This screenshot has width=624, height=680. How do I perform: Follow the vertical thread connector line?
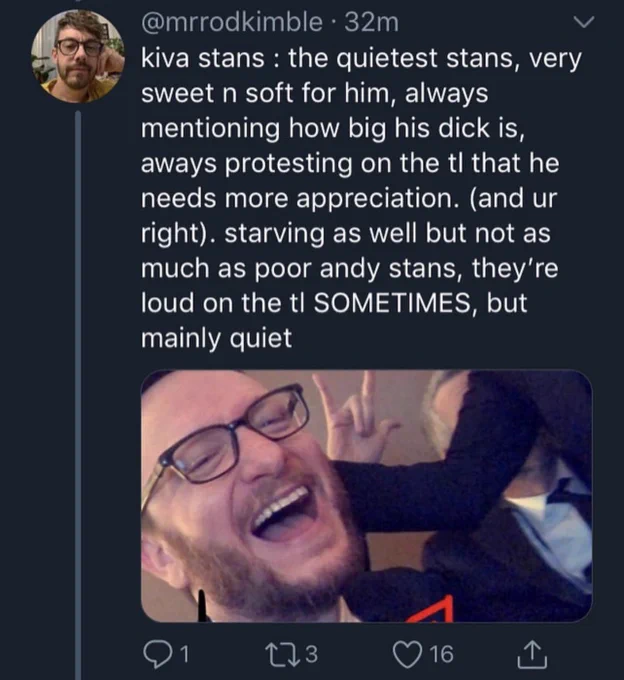click(78, 395)
